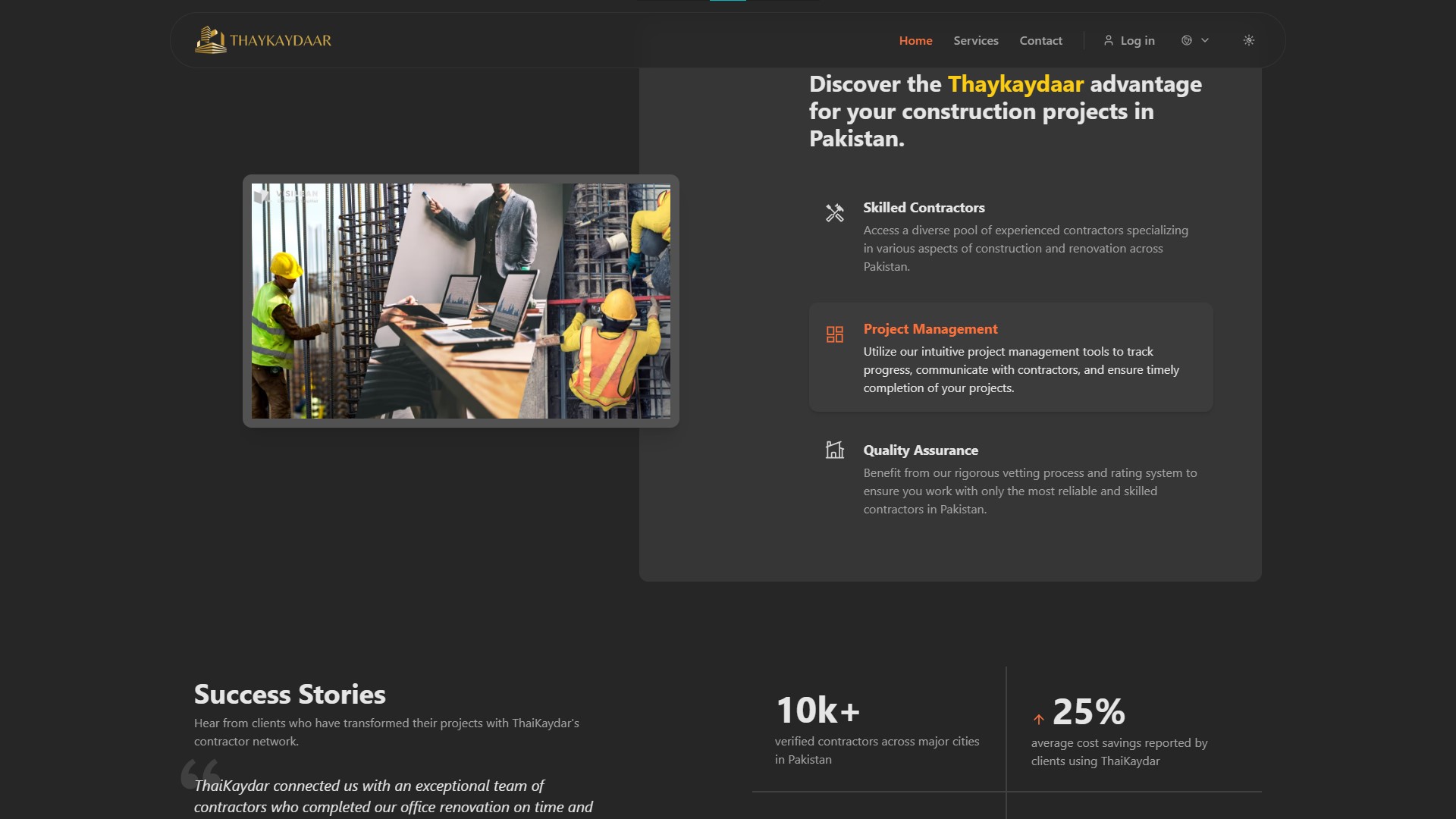Viewport: 1456px width, 819px height.
Task: Toggle the Skilled Contractors feature section
Action: click(x=924, y=207)
